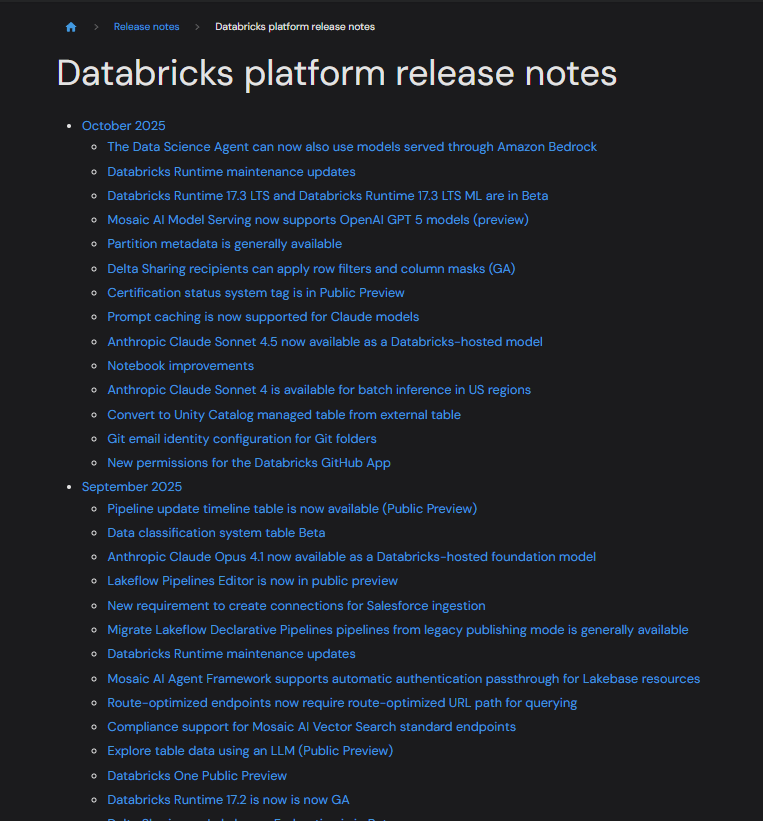Open the Data Science Agent Amazon Bedrock note
The width and height of the screenshot is (763, 821).
351,147
